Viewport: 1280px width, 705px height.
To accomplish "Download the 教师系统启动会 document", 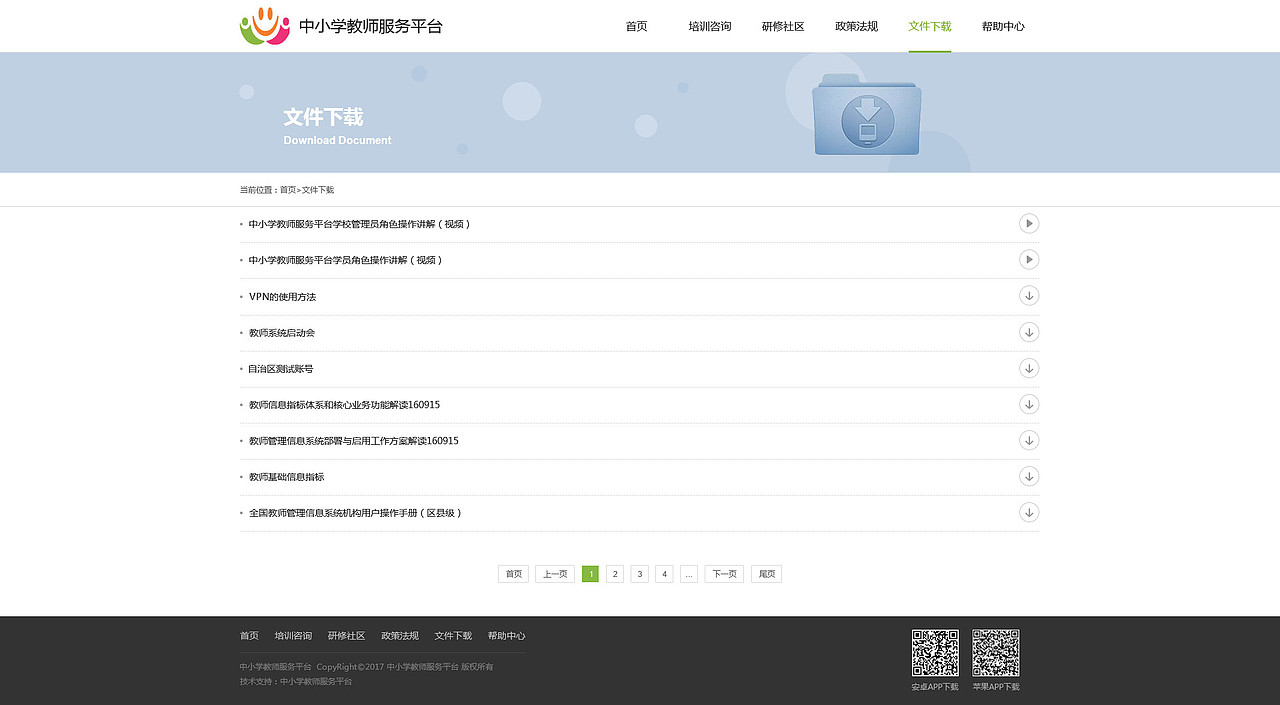I will click(1029, 331).
